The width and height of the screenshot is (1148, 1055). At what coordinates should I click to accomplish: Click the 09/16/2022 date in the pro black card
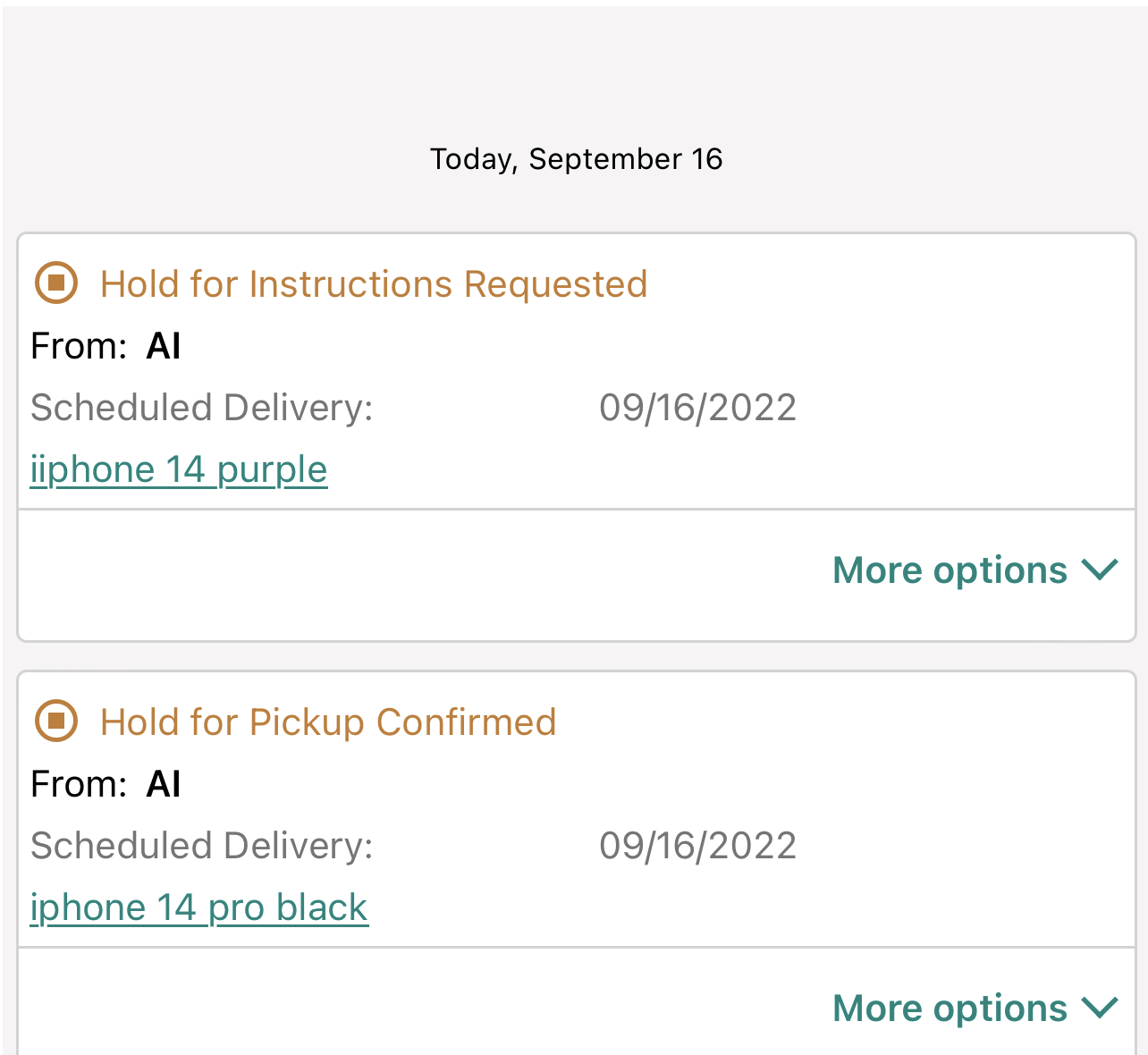(697, 846)
